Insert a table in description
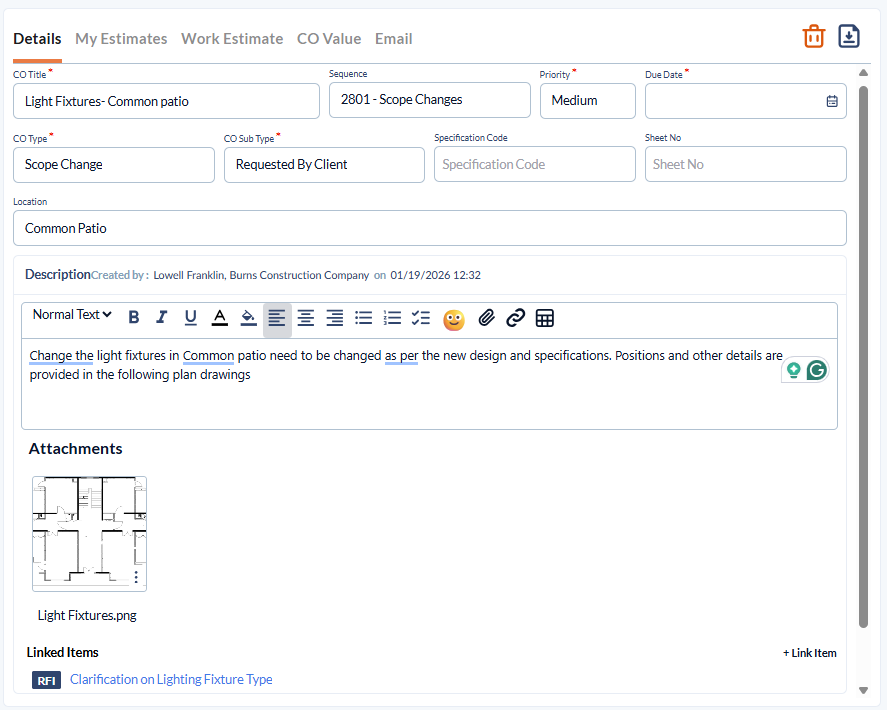The image size is (887, 710). [545, 319]
